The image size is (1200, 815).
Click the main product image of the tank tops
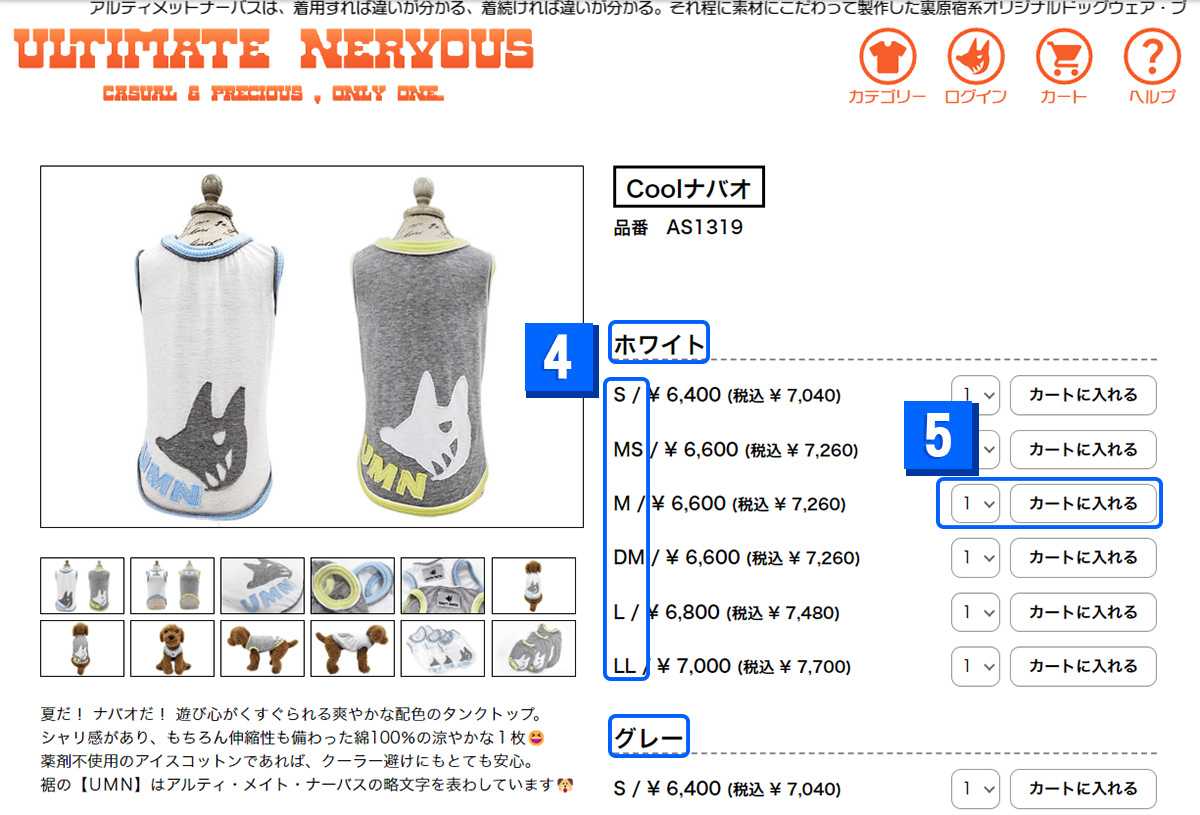pos(312,347)
